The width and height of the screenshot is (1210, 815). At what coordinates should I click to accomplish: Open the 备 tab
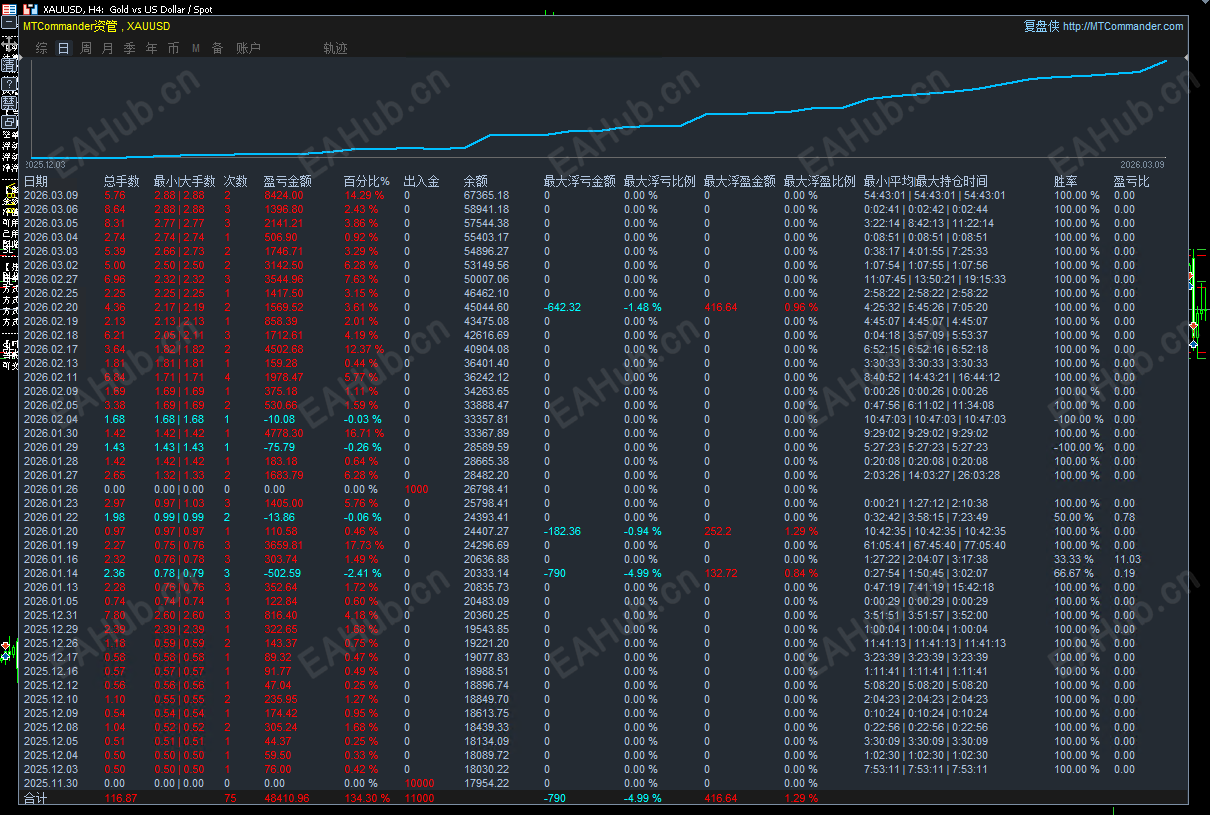coord(217,48)
